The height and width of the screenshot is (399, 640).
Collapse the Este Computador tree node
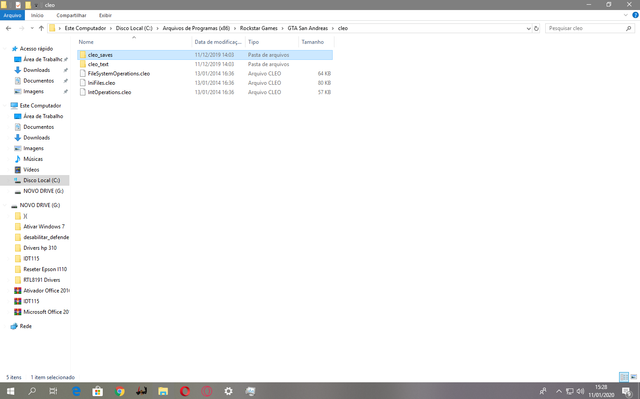(x=4, y=105)
